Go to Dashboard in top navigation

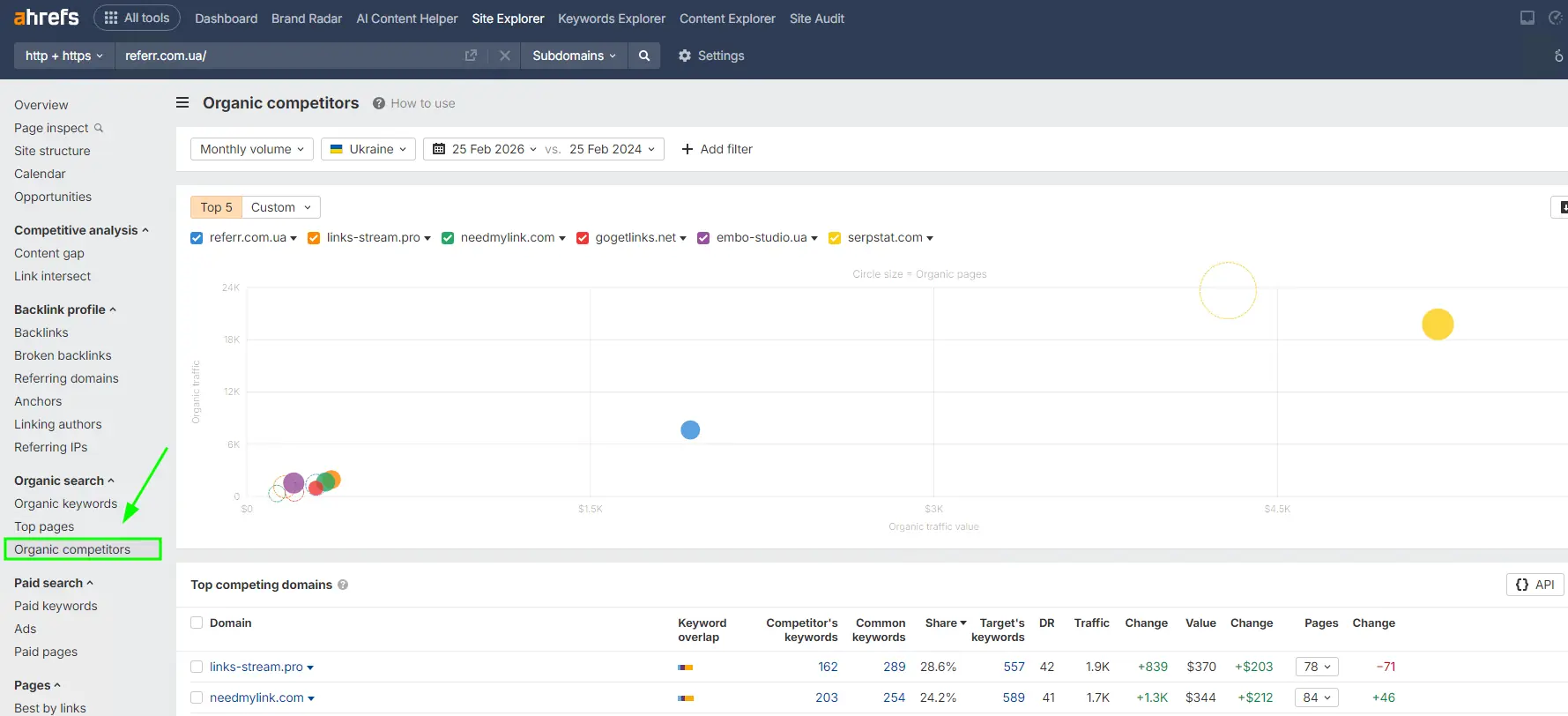(x=227, y=19)
